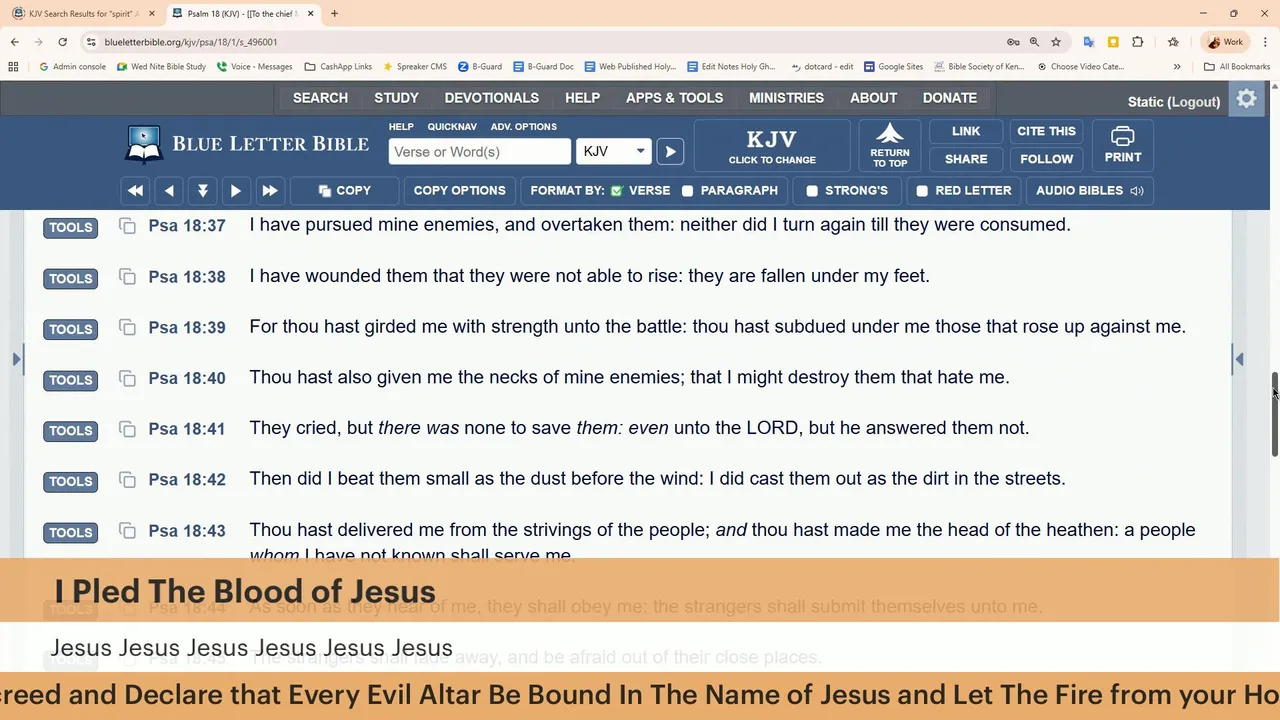Viewport: 1280px width, 720px height.
Task: Click Return to Top button
Action: (890, 146)
